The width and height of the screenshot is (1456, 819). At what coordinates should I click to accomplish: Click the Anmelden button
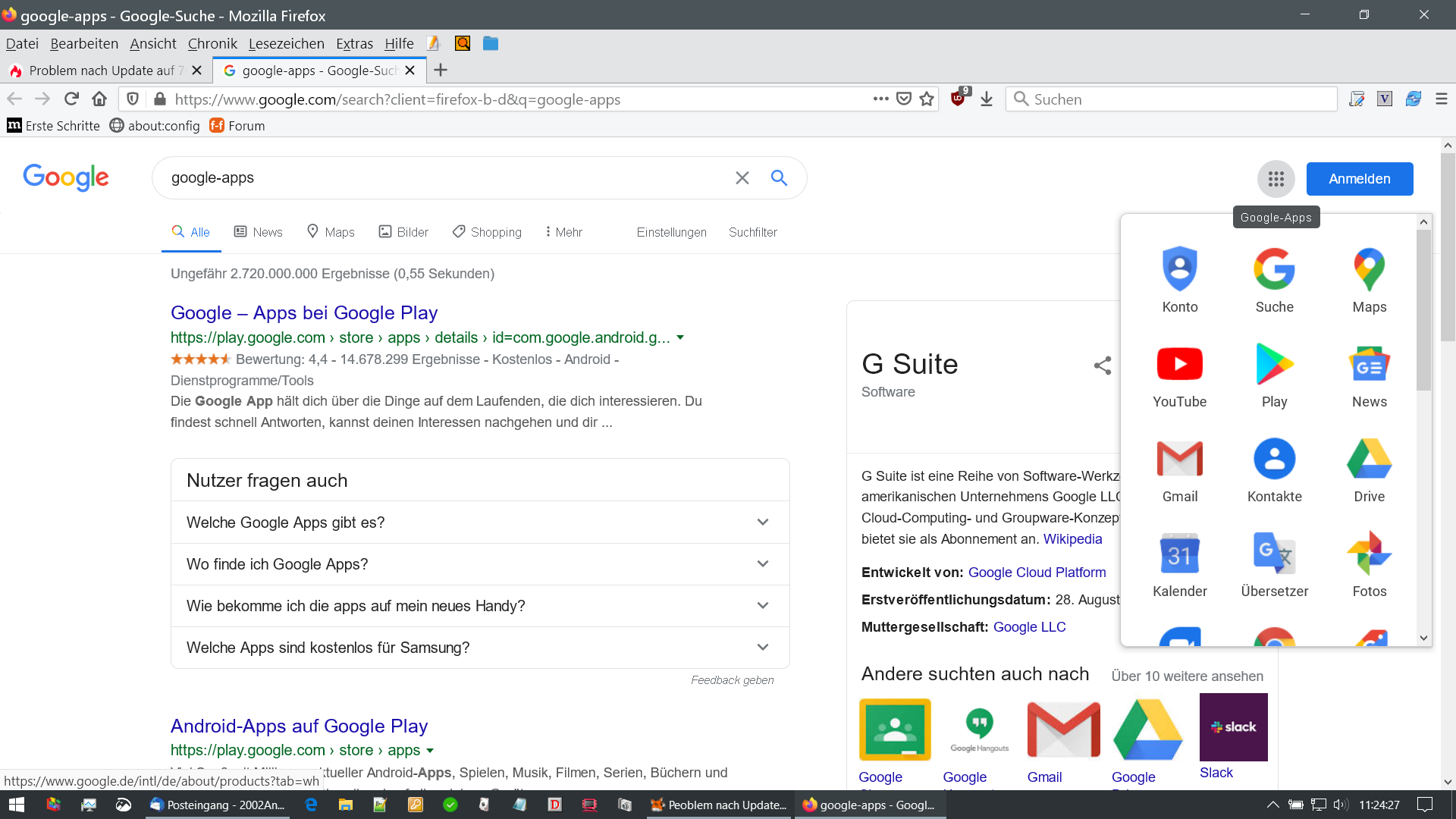1359,179
